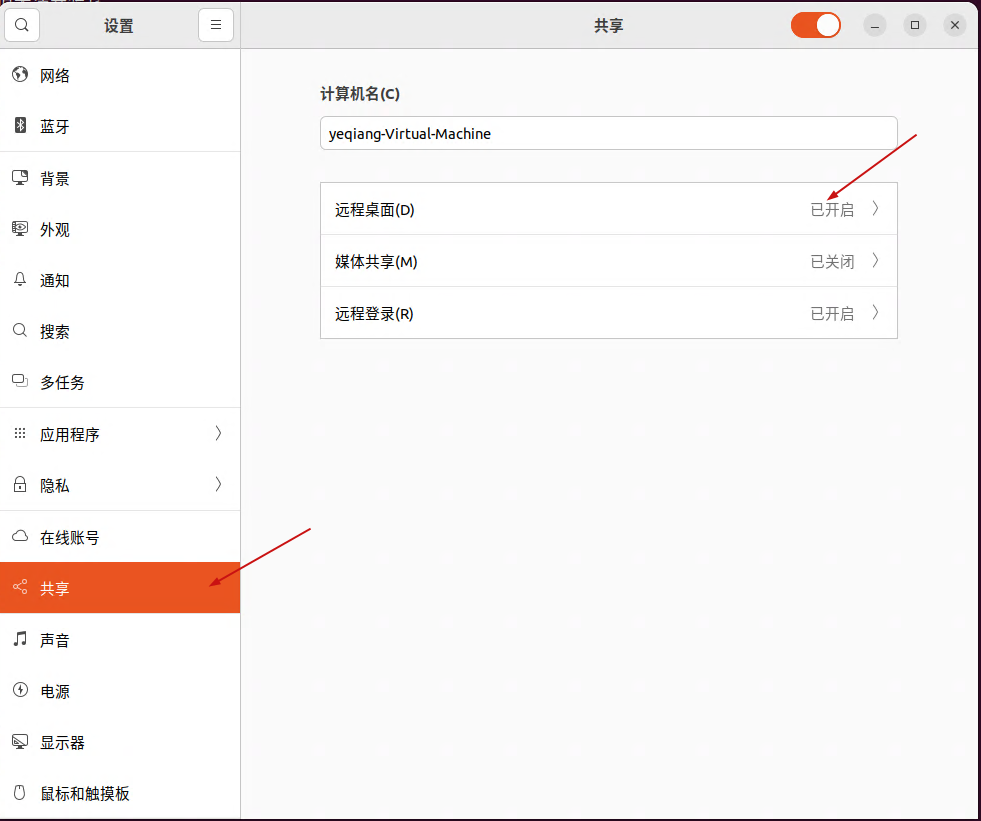Click the appearance icon beside 外观
The image size is (981, 821).
point(20,228)
